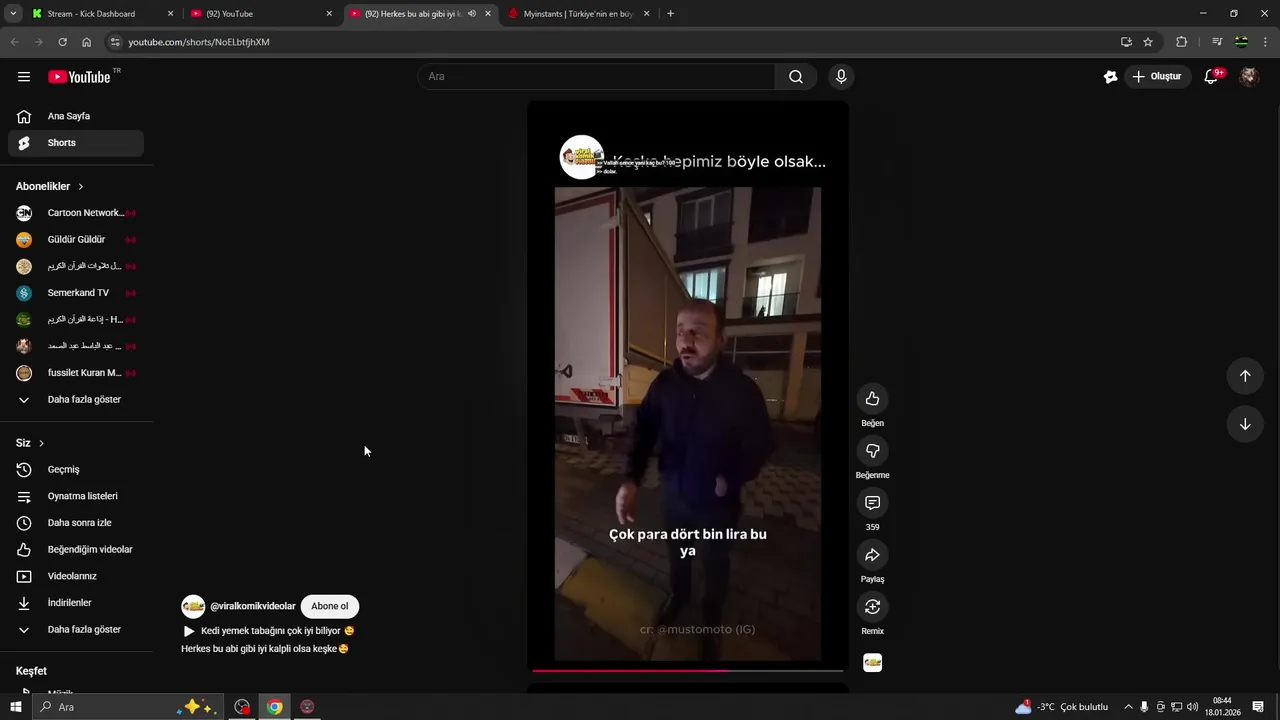The width and height of the screenshot is (1280, 720).
Task: Go to Chrome home page button
Action: click(x=86, y=42)
